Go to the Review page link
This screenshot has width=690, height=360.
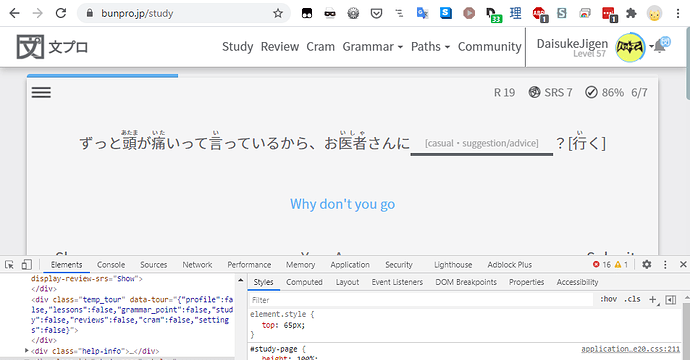coord(280,47)
